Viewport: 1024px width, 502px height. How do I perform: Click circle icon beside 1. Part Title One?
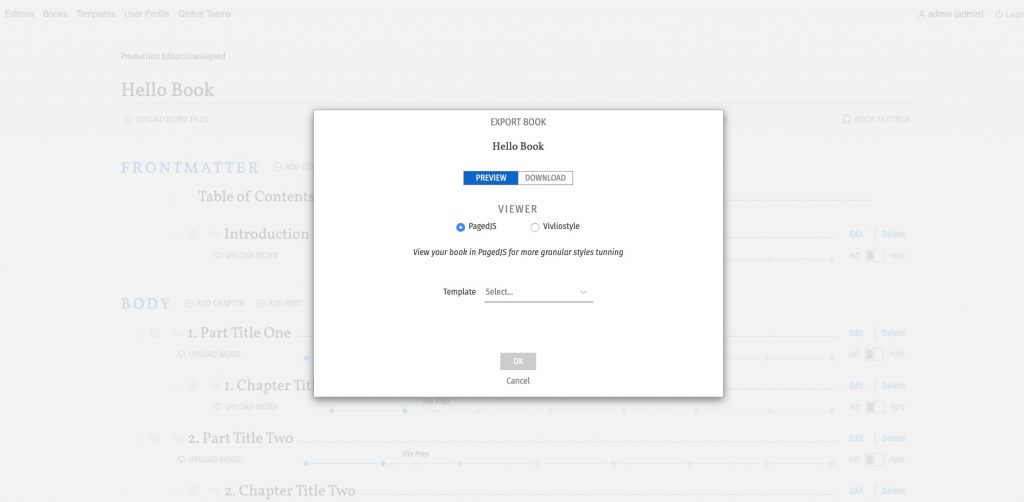point(155,333)
